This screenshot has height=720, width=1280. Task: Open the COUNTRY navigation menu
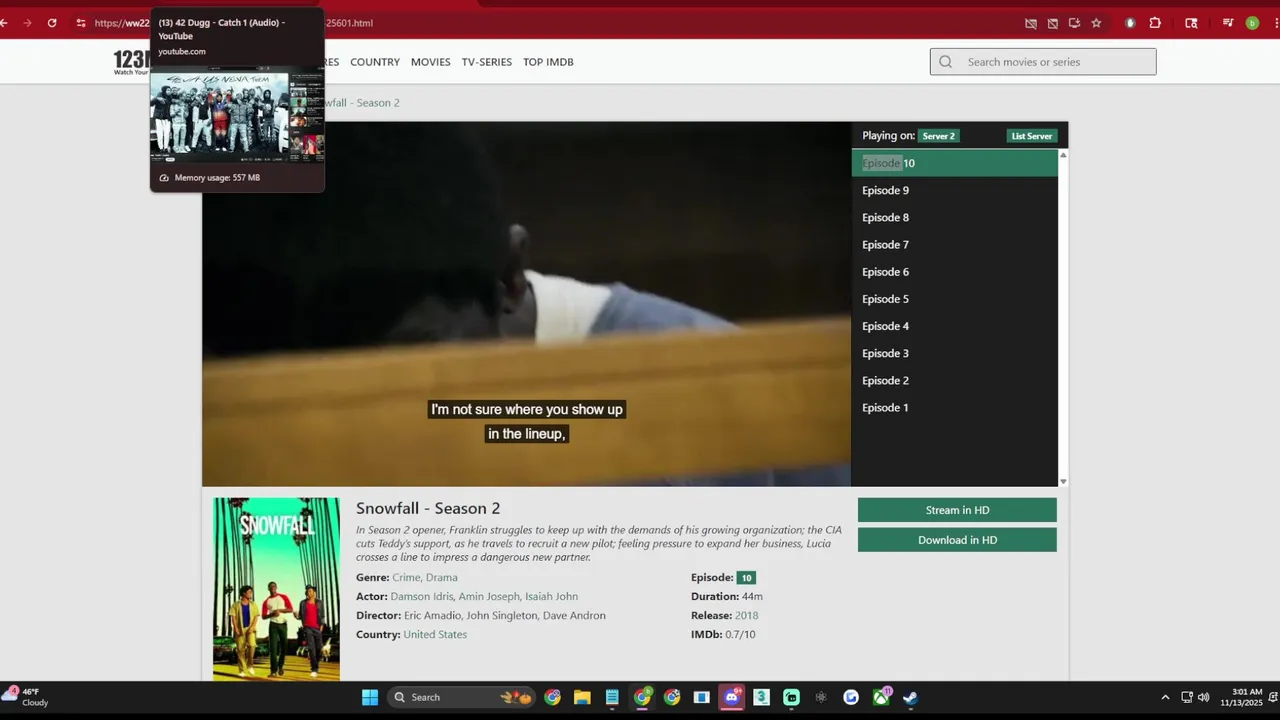[x=375, y=62]
